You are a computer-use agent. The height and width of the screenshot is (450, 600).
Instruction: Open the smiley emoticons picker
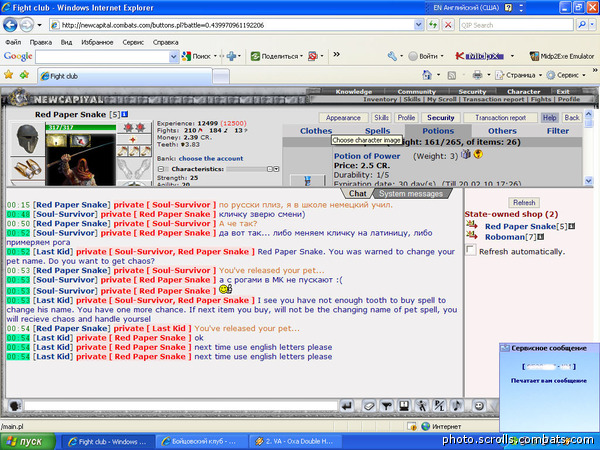click(479, 406)
